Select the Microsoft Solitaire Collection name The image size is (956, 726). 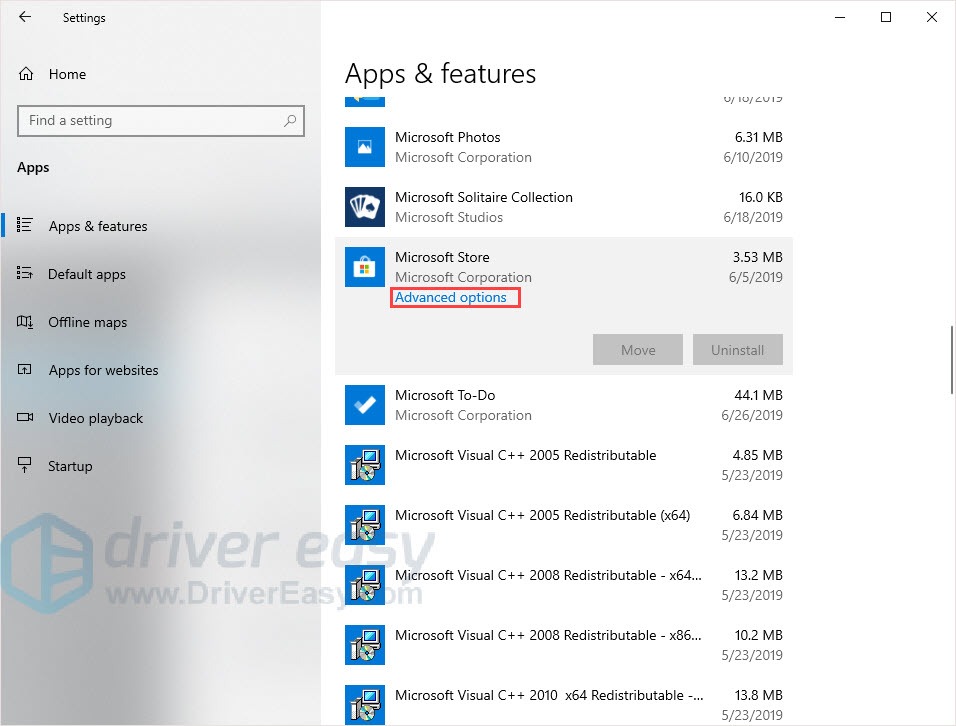click(483, 198)
